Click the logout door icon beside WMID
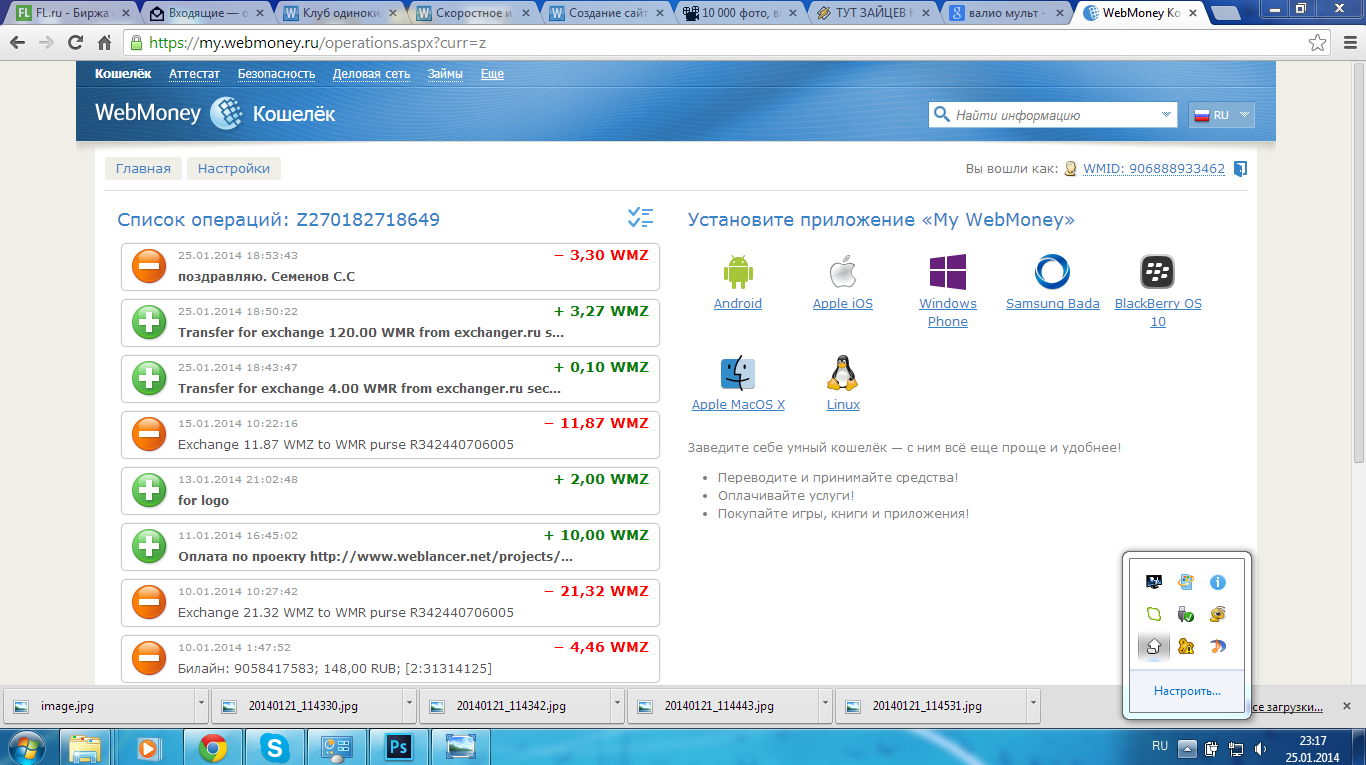 click(1240, 169)
